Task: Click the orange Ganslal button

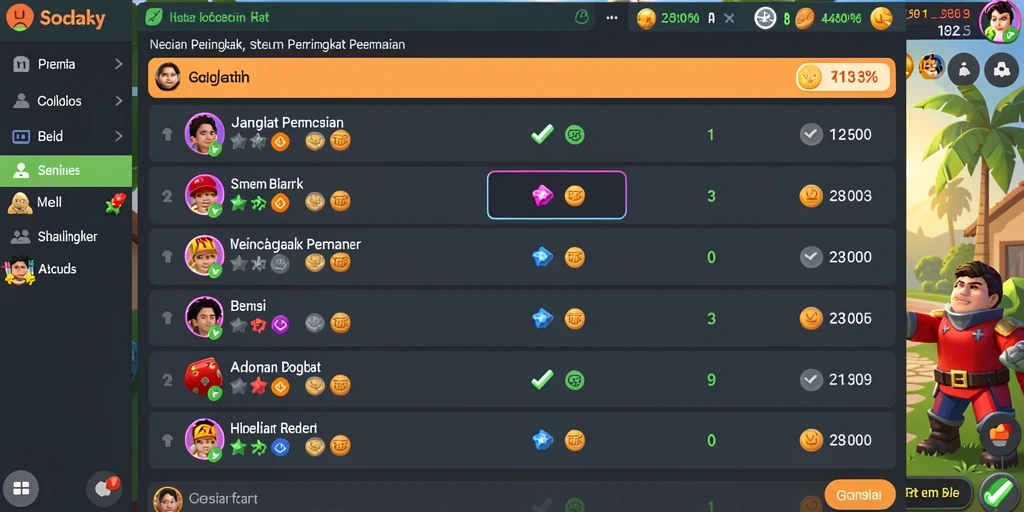Action: [x=859, y=494]
